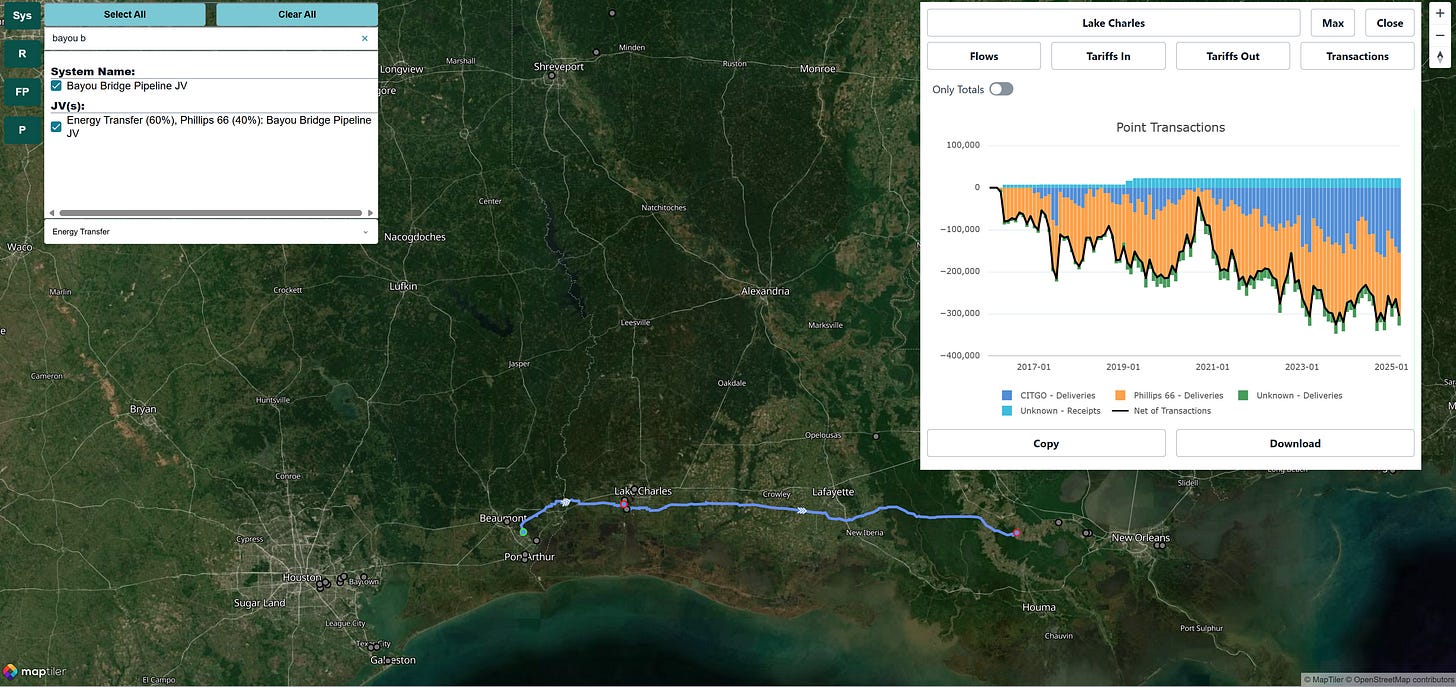Click the Clear All button
Image resolution: width=1456 pixels, height=687 pixels.
[297, 14]
